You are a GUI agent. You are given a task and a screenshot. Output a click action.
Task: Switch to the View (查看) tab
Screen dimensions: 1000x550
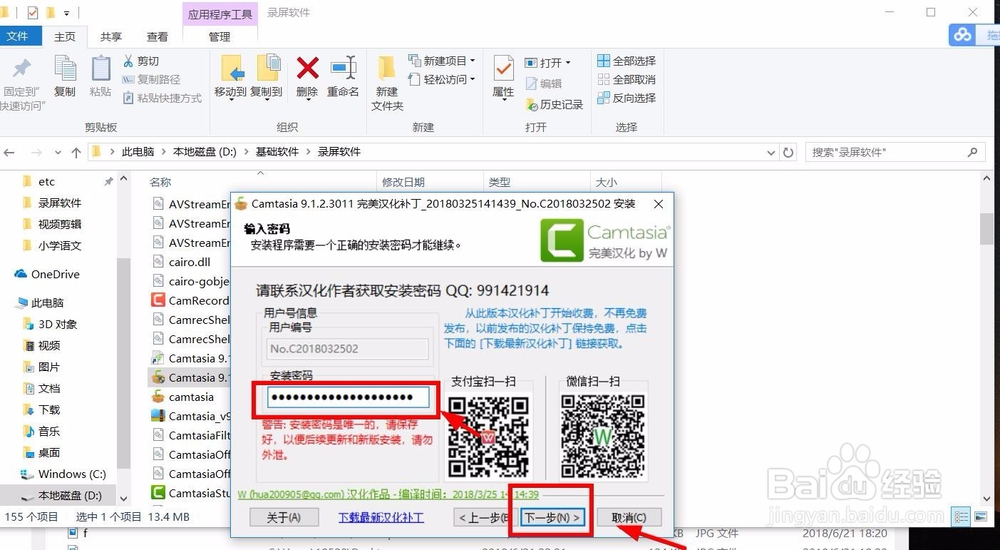158,37
